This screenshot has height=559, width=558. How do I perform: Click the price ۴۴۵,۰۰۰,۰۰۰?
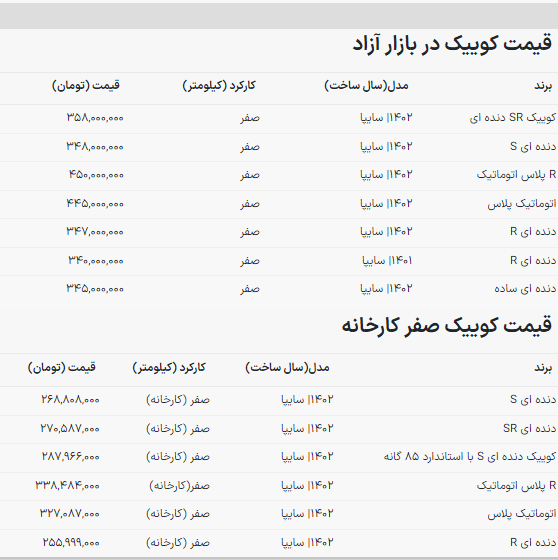pyautogui.click(x=95, y=204)
